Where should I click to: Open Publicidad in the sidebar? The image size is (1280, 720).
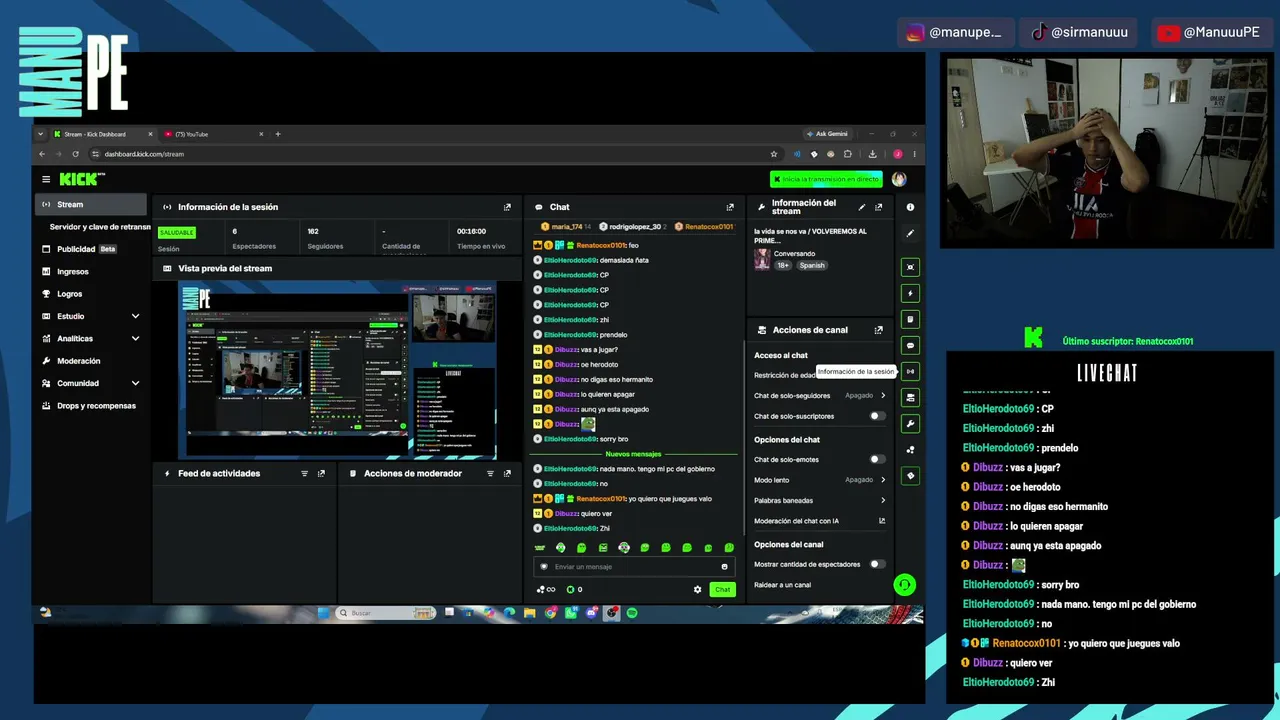(x=91, y=249)
